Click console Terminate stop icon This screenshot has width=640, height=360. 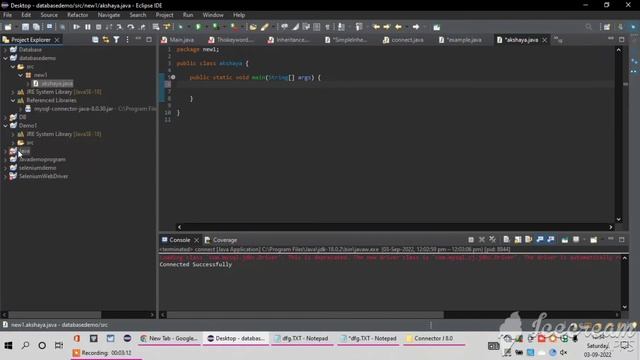click(x=471, y=240)
